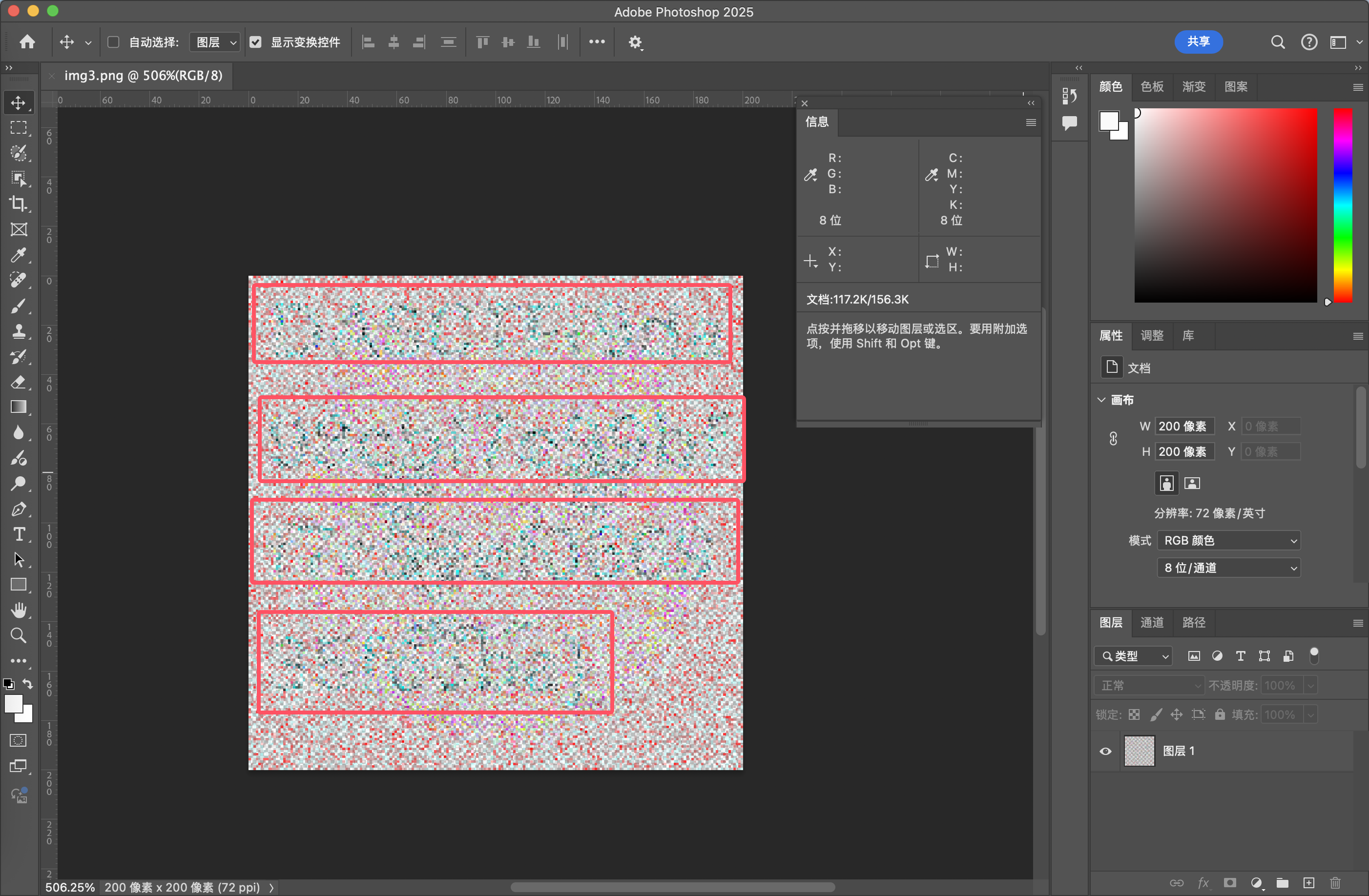
Task: Select the Zoom tool
Action: coord(19,635)
